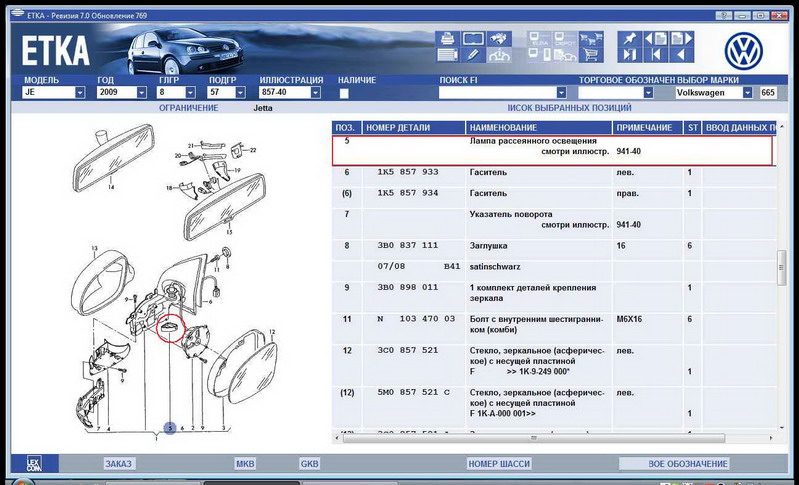The width and height of the screenshot is (799, 485).
Task: Jump to first with bar-arrow icon
Action: pyautogui.click(x=656, y=55)
